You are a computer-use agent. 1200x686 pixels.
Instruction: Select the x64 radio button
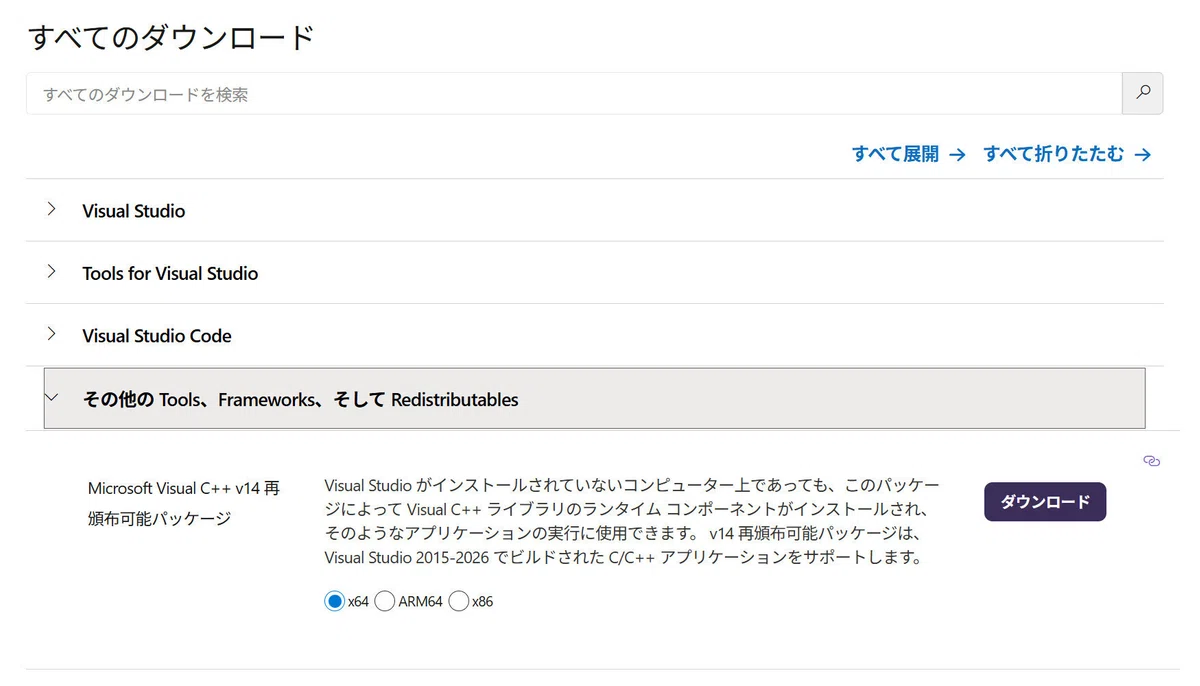(x=334, y=601)
